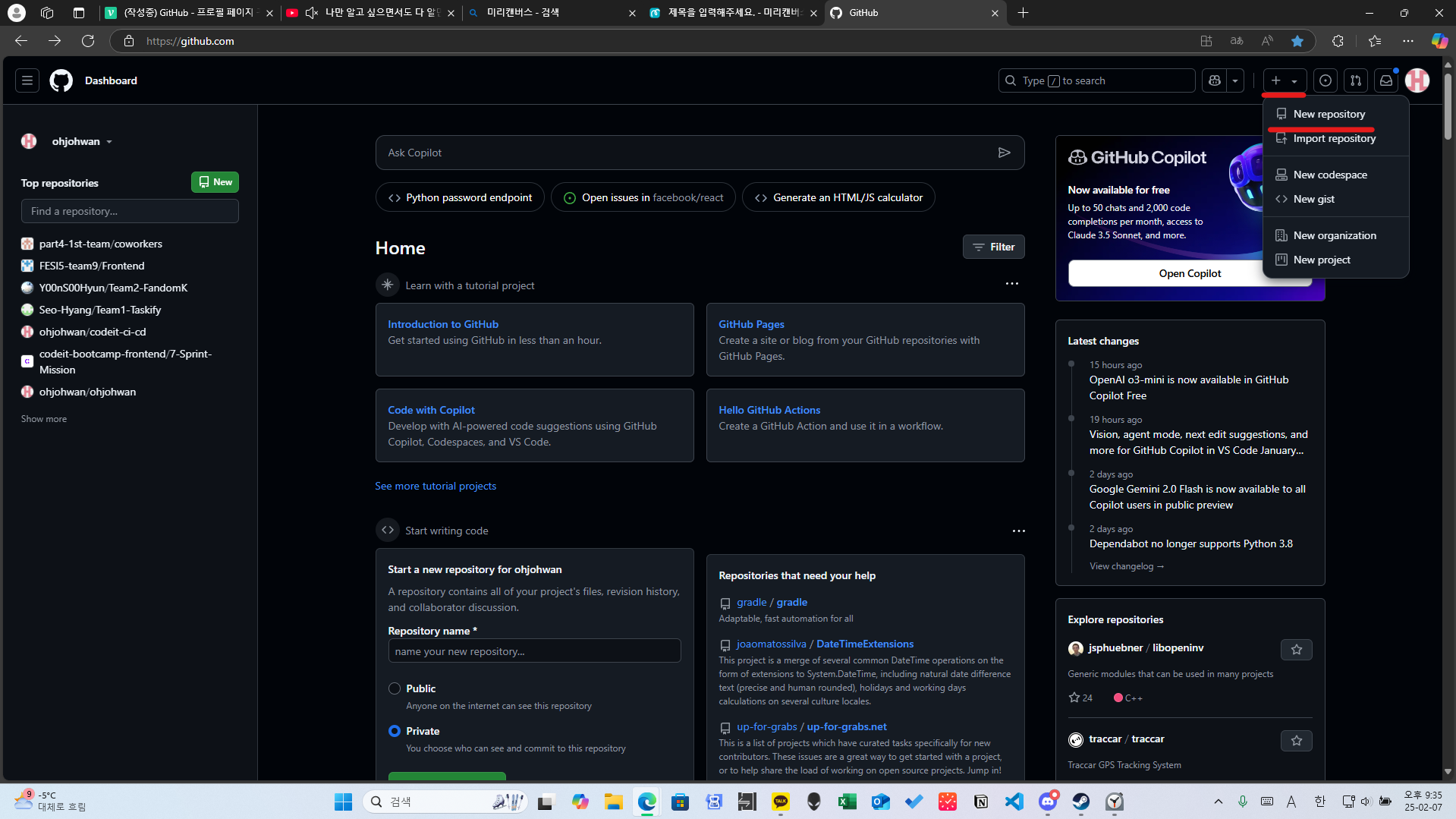Viewport: 1456px width, 819px height.
Task: Open the gradle/gradle repository link
Action: click(x=772, y=602)
